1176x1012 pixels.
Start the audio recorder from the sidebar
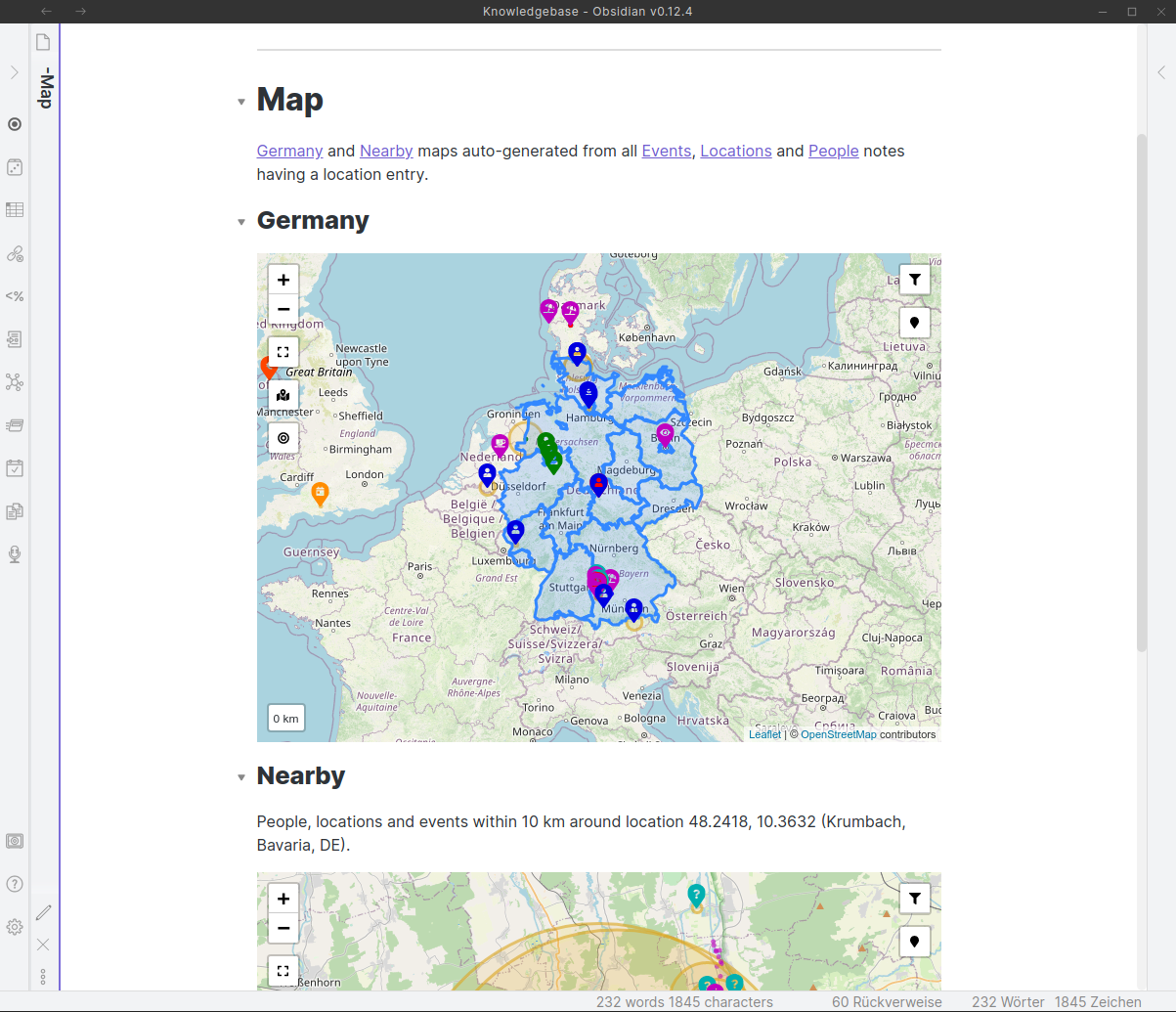[x=15, y=554]
